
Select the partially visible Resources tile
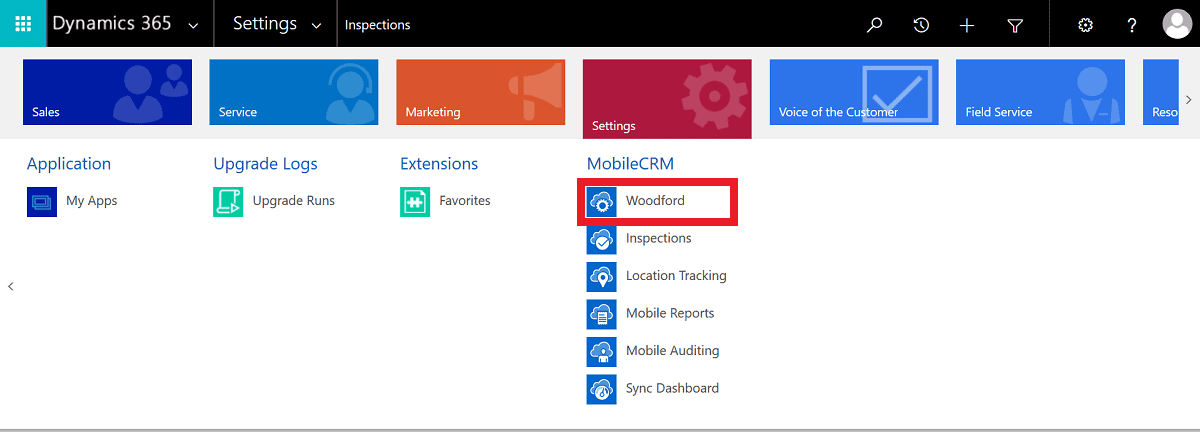1160,92
